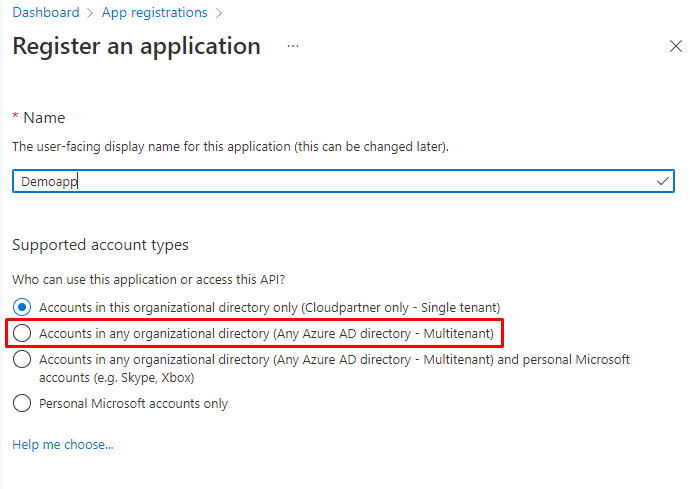Choose the Multitenant-only radio button
The width and height of the screenshot is (690, 489).
pos(22,332)
